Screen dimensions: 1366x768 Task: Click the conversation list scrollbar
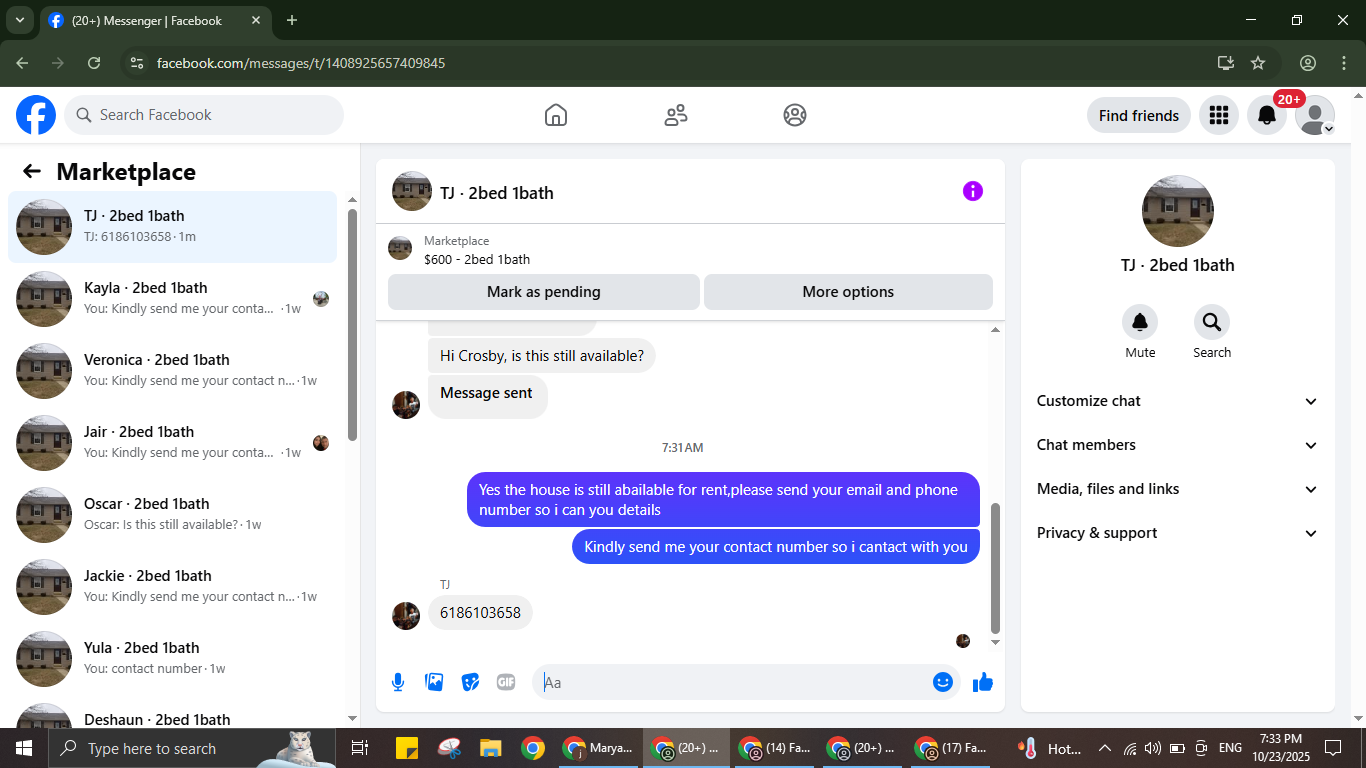352,324
